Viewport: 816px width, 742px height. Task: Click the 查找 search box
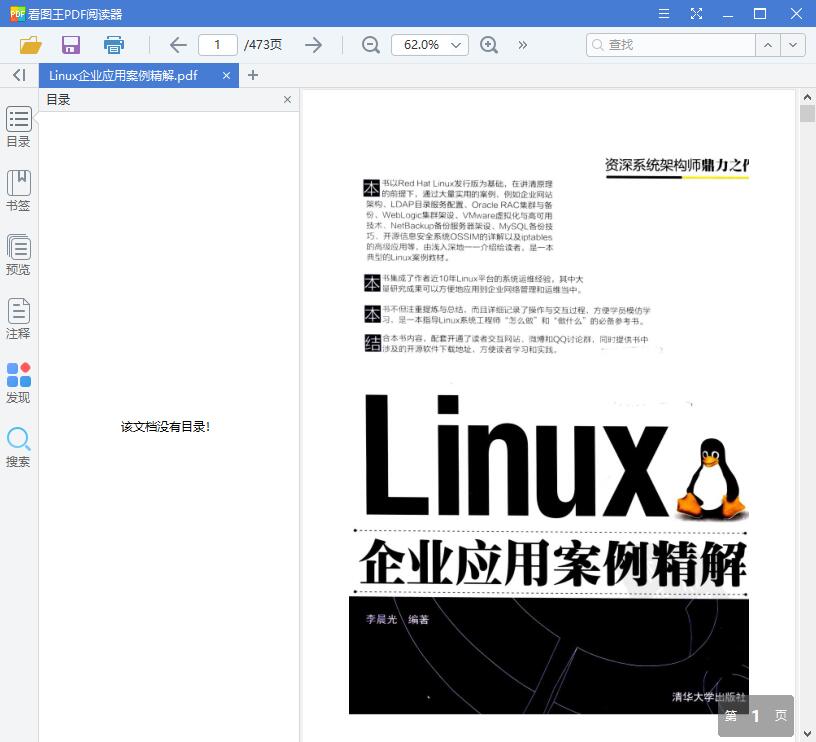[x=671, y=45]
